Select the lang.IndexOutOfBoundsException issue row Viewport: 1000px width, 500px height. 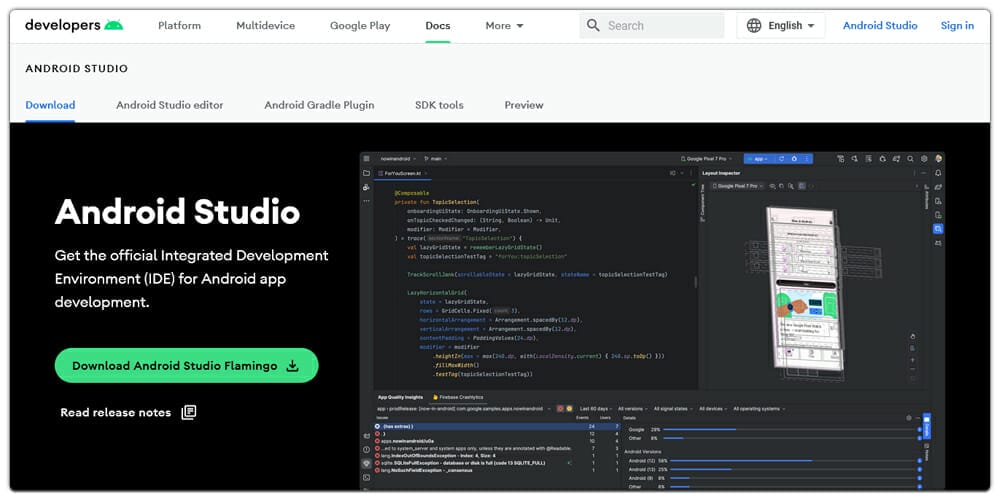click(x=496, y=455)
